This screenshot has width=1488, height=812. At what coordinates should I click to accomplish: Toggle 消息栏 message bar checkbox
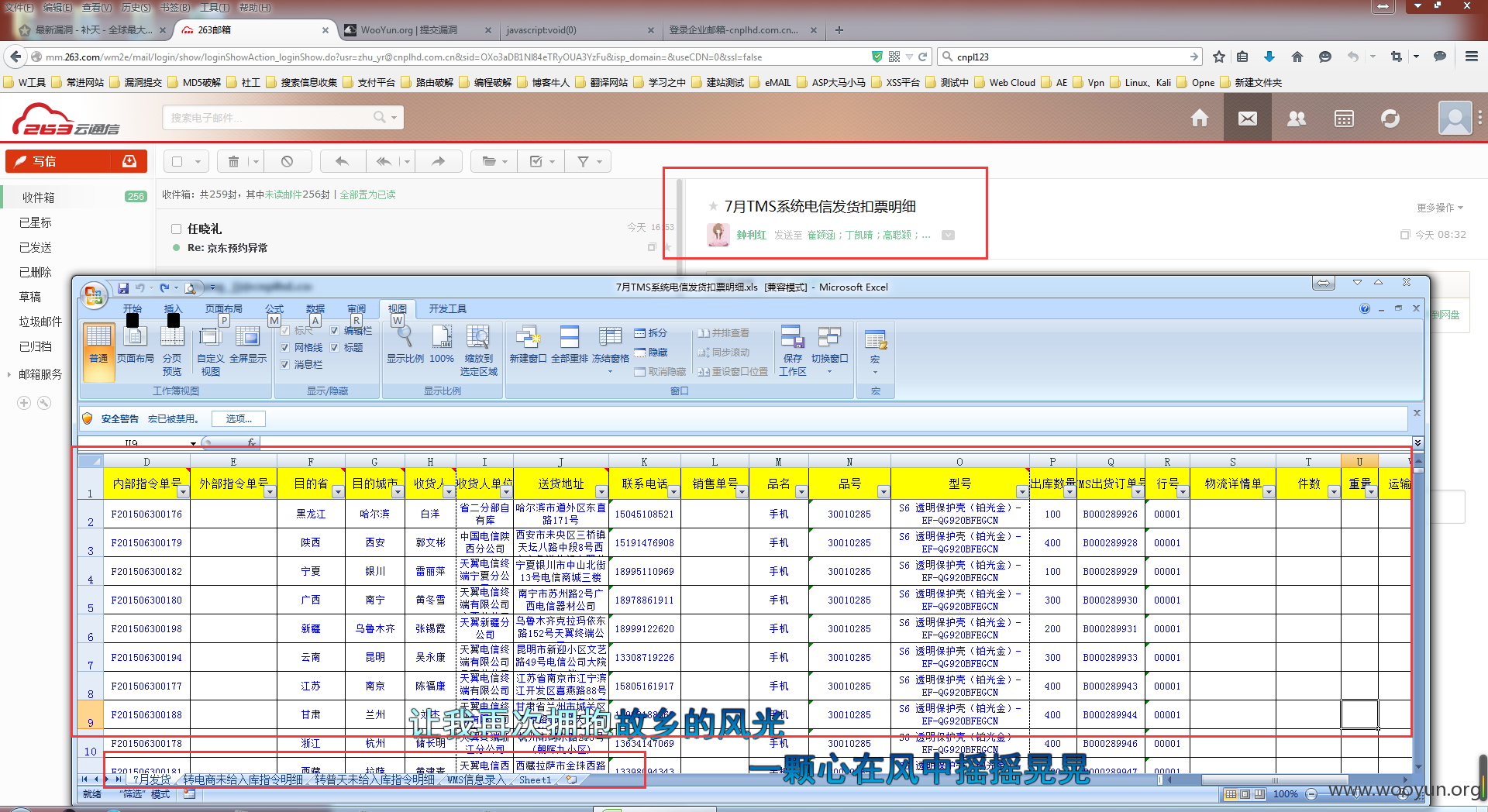click(285, 365)
